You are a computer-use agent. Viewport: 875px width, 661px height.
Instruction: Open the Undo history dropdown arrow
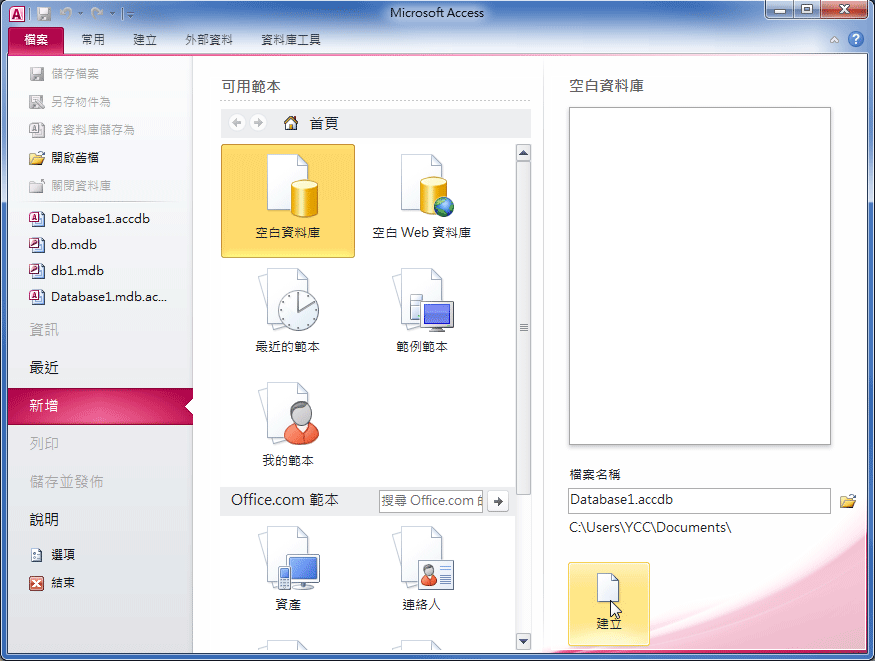(80, 13)
